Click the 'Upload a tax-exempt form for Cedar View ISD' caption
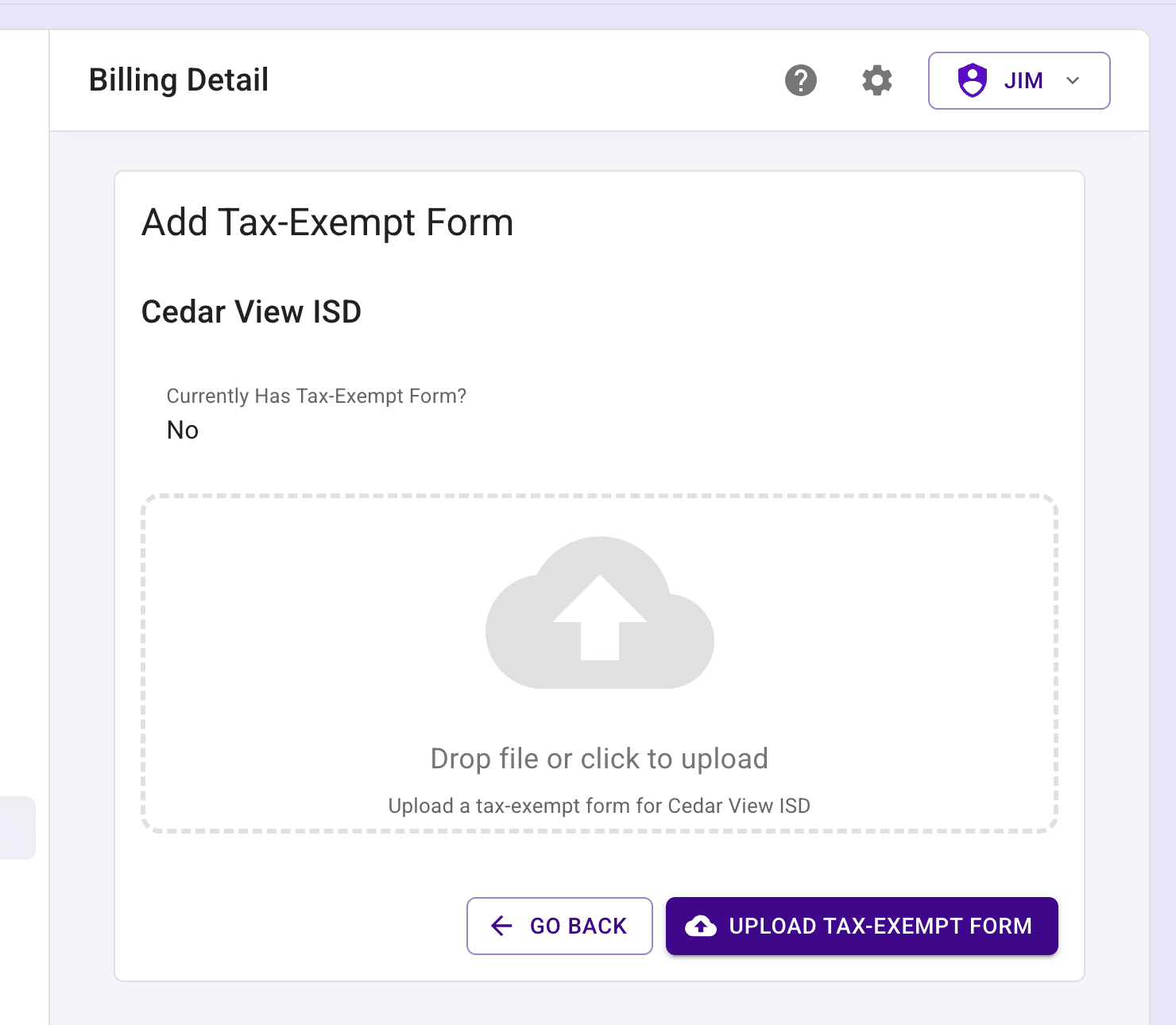This screenshot has width=1176, height=1025. coord(599,806)
